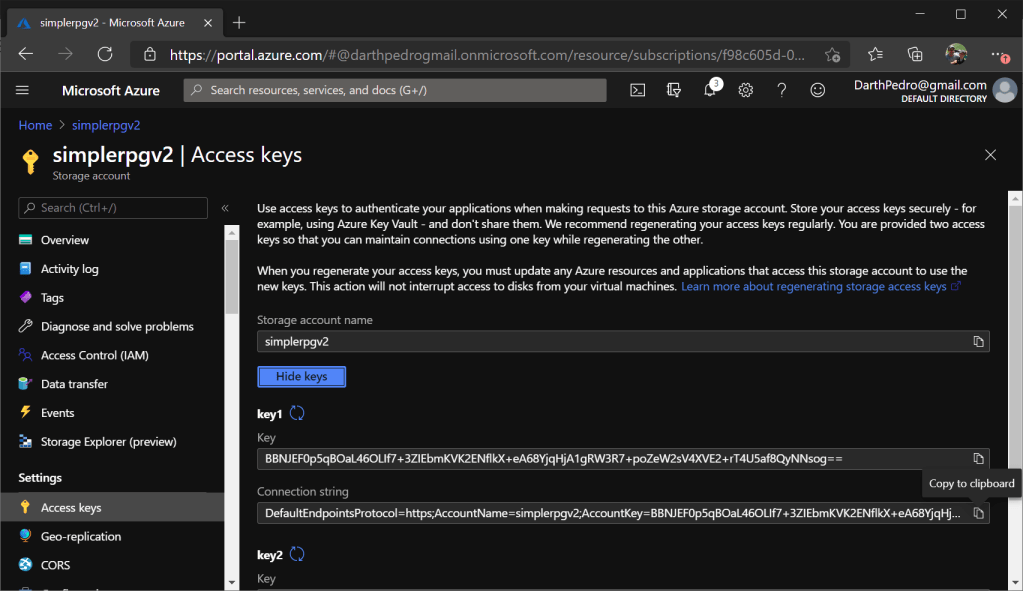Open Learn more about regenerating storage access keys
The image size is (1023, 591).
tap(814, 287)
